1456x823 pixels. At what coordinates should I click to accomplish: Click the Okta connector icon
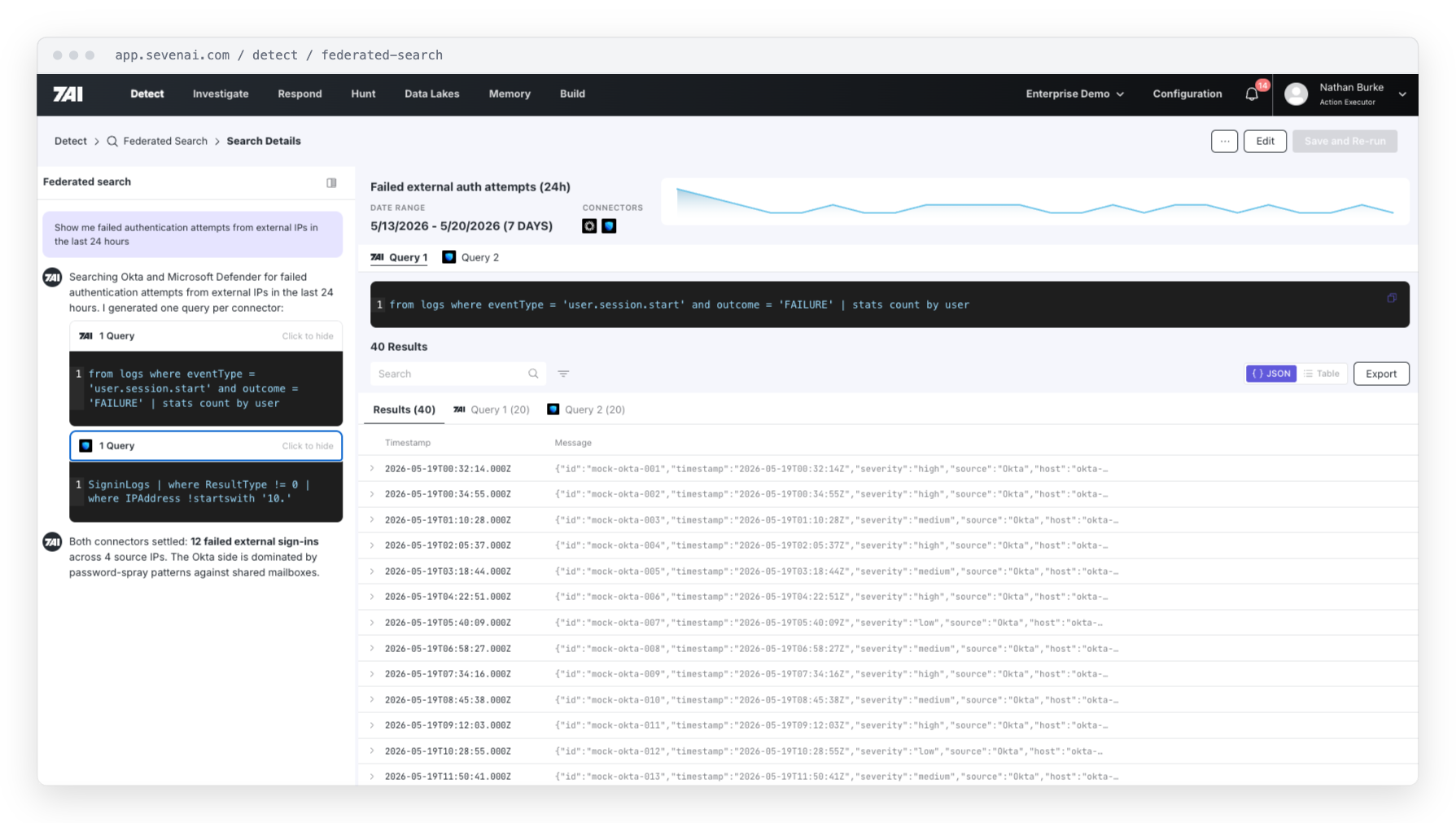pyautogui.click(x=589, y=226)
